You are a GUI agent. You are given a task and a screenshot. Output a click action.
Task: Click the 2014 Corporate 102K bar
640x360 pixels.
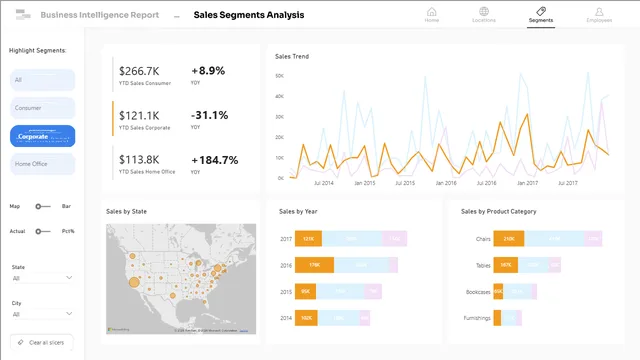point(306,318)
